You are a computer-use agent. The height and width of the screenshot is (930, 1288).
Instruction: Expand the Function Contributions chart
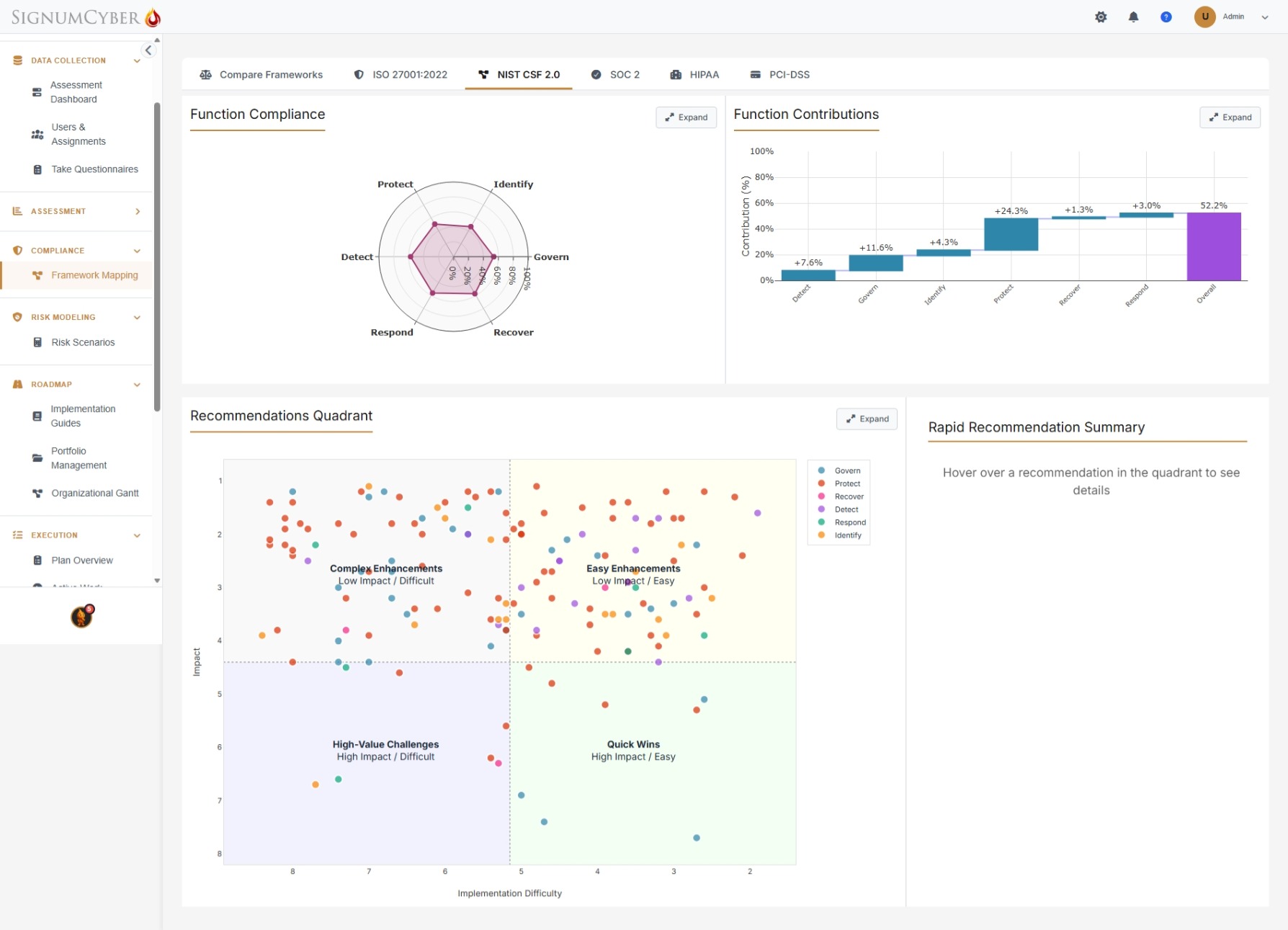[1230, 117]
